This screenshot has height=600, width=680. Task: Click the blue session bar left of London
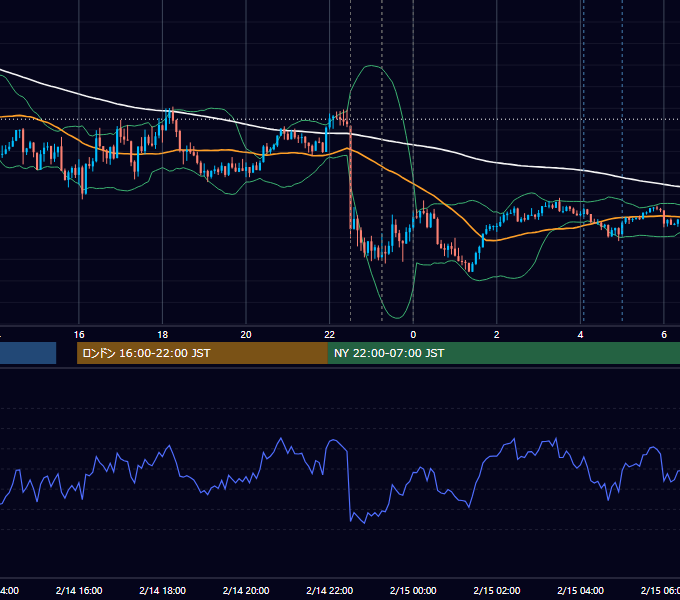pos(28,353)
